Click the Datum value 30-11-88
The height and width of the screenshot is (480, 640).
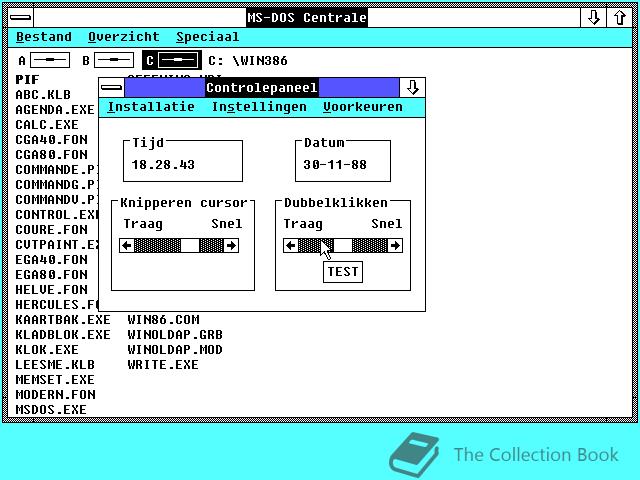[335, 165]
